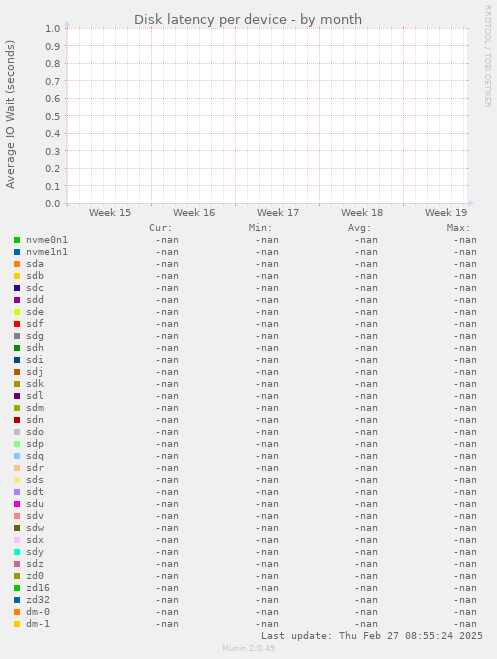Click the 0.5 y-axis value
This screenshot has width=497, height=659.
tap(53, 116)
